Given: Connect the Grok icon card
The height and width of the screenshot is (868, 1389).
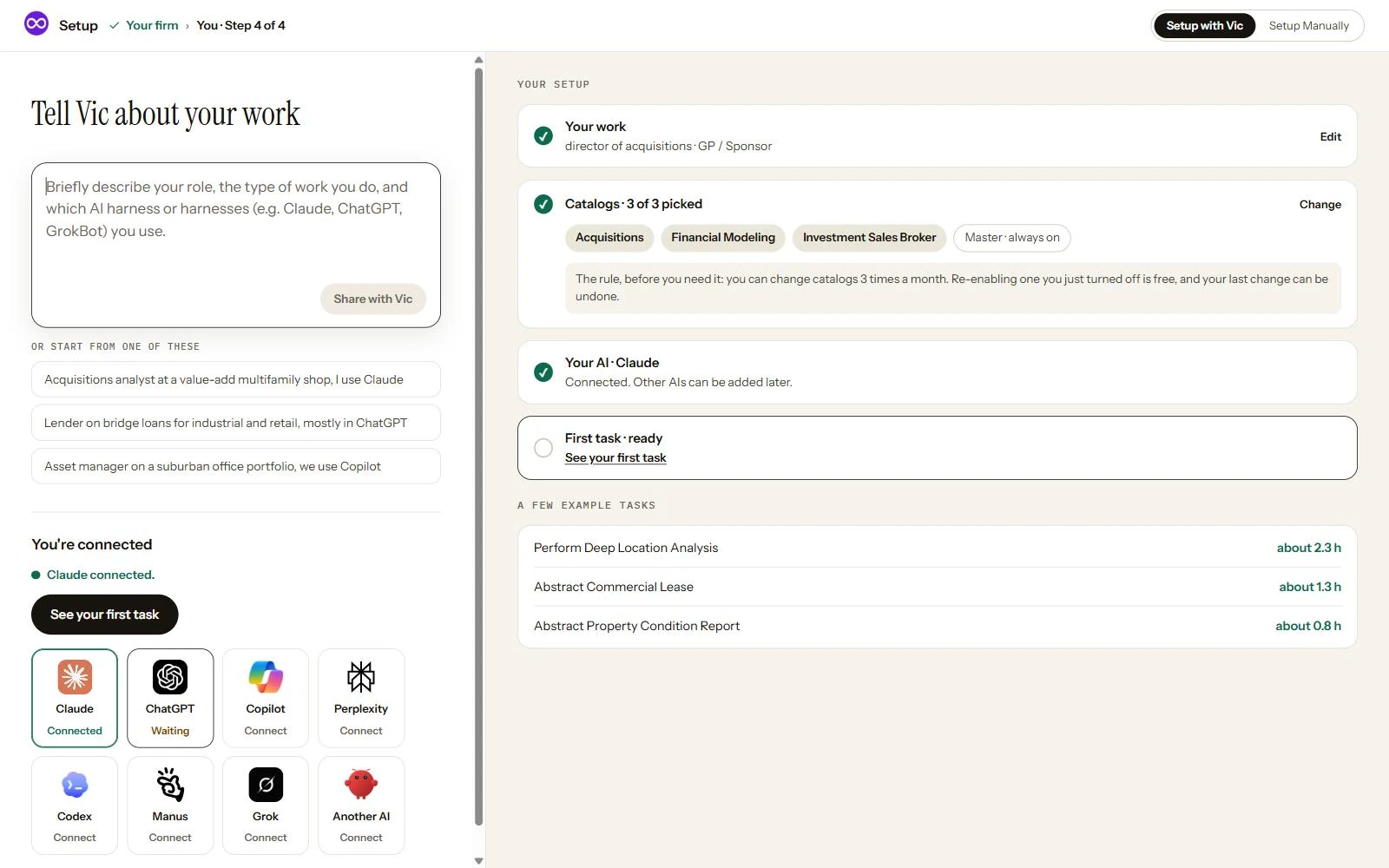Looking at the screenshot, I should [x=266, y=806].
